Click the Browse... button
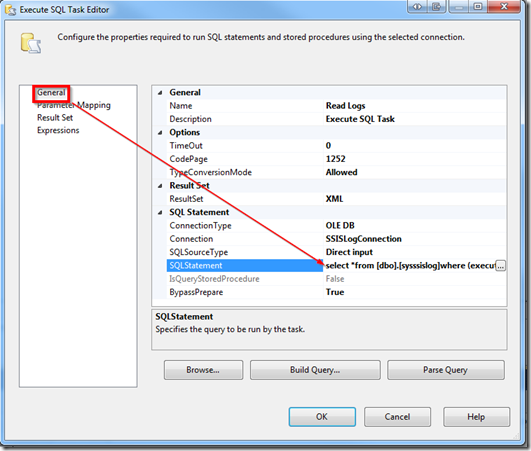 (203, 370)
